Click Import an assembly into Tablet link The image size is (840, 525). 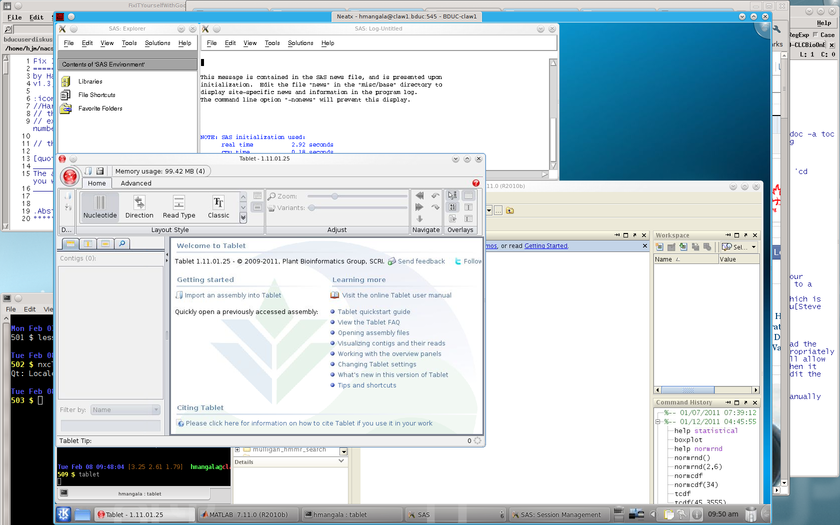point(232,295)
